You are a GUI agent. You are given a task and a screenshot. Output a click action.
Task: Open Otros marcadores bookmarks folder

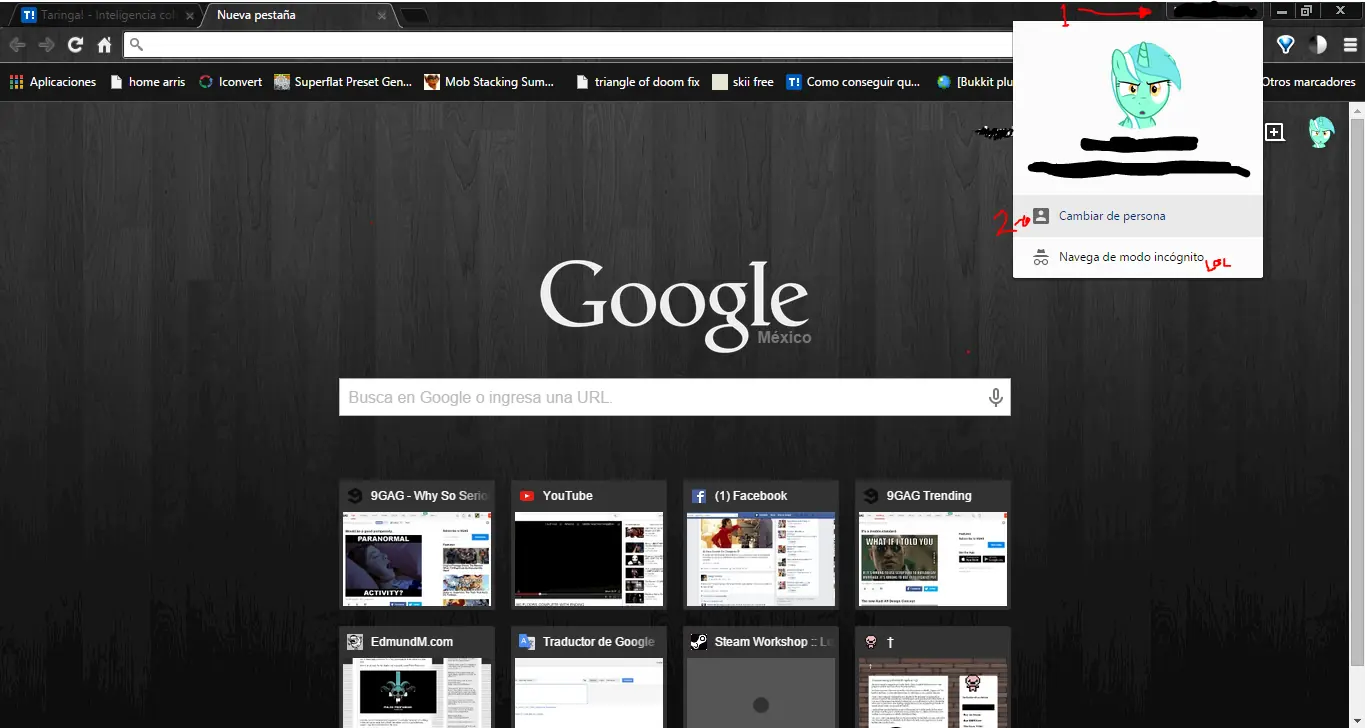coord(1308,82)
